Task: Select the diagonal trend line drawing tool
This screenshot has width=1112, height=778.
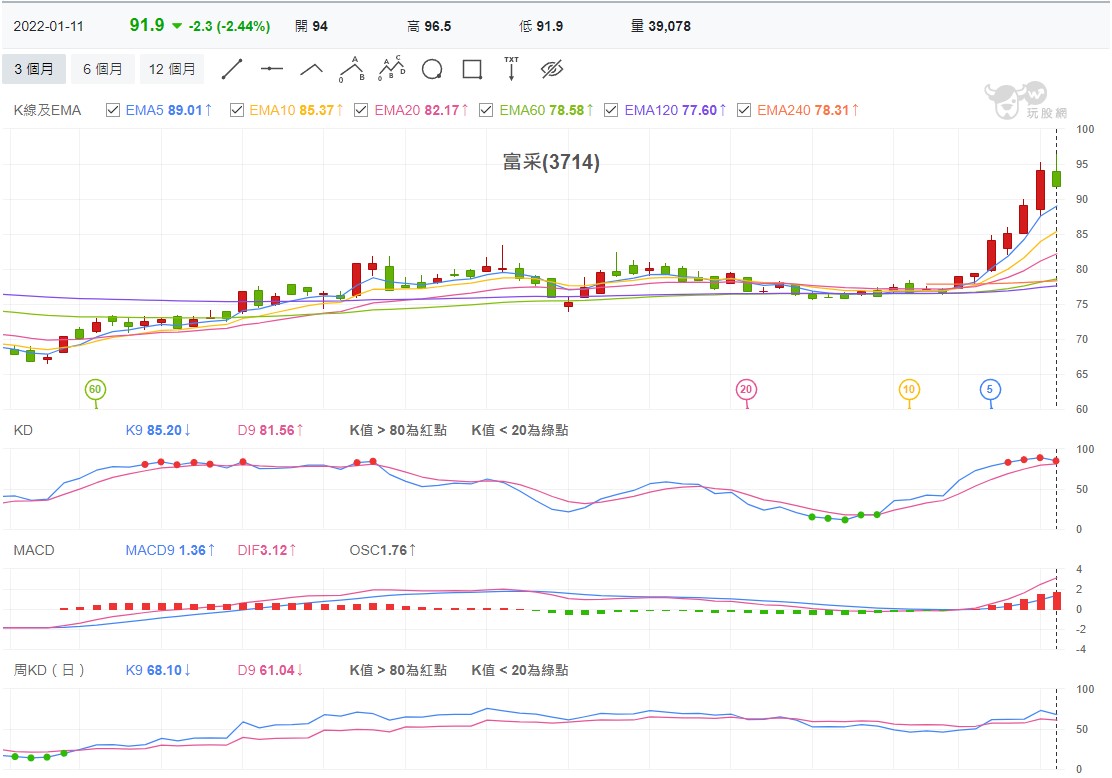Action: [x=232, y=69]
